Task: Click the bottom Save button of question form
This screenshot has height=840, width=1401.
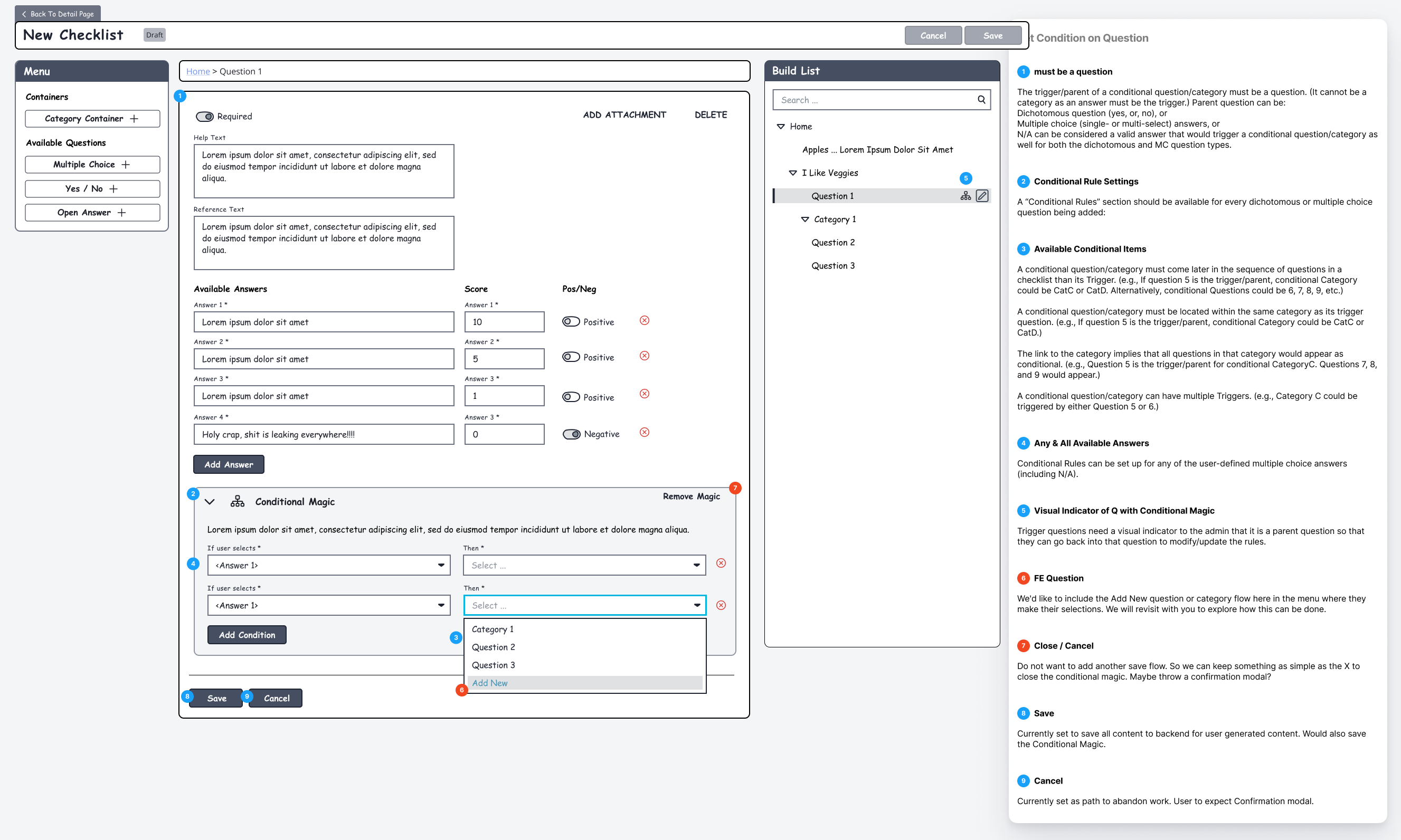Action: point(216,698)
